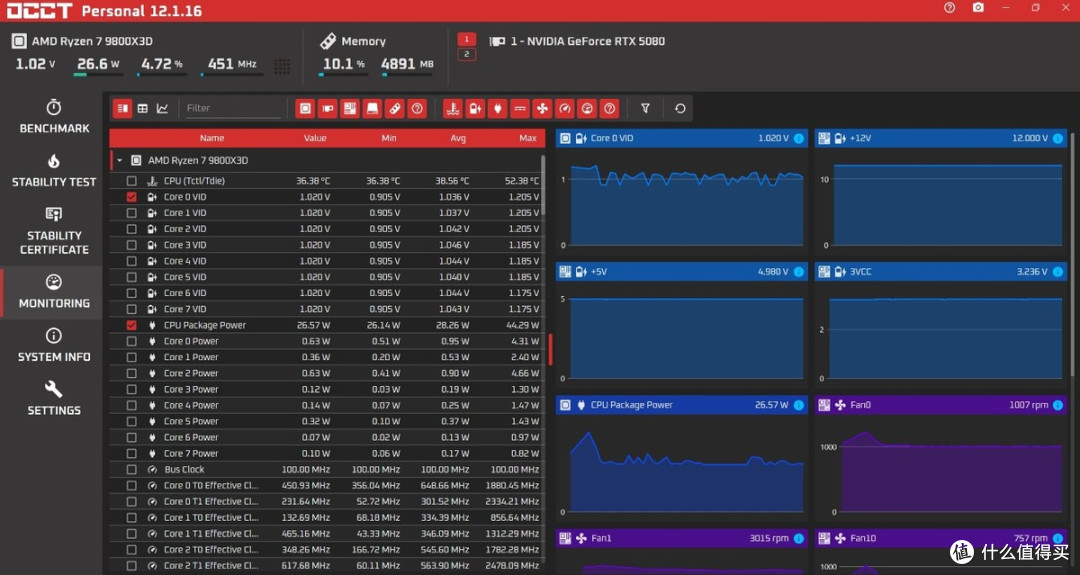Open info for +5V graph

pyautogui.click(x=799, y=272)
